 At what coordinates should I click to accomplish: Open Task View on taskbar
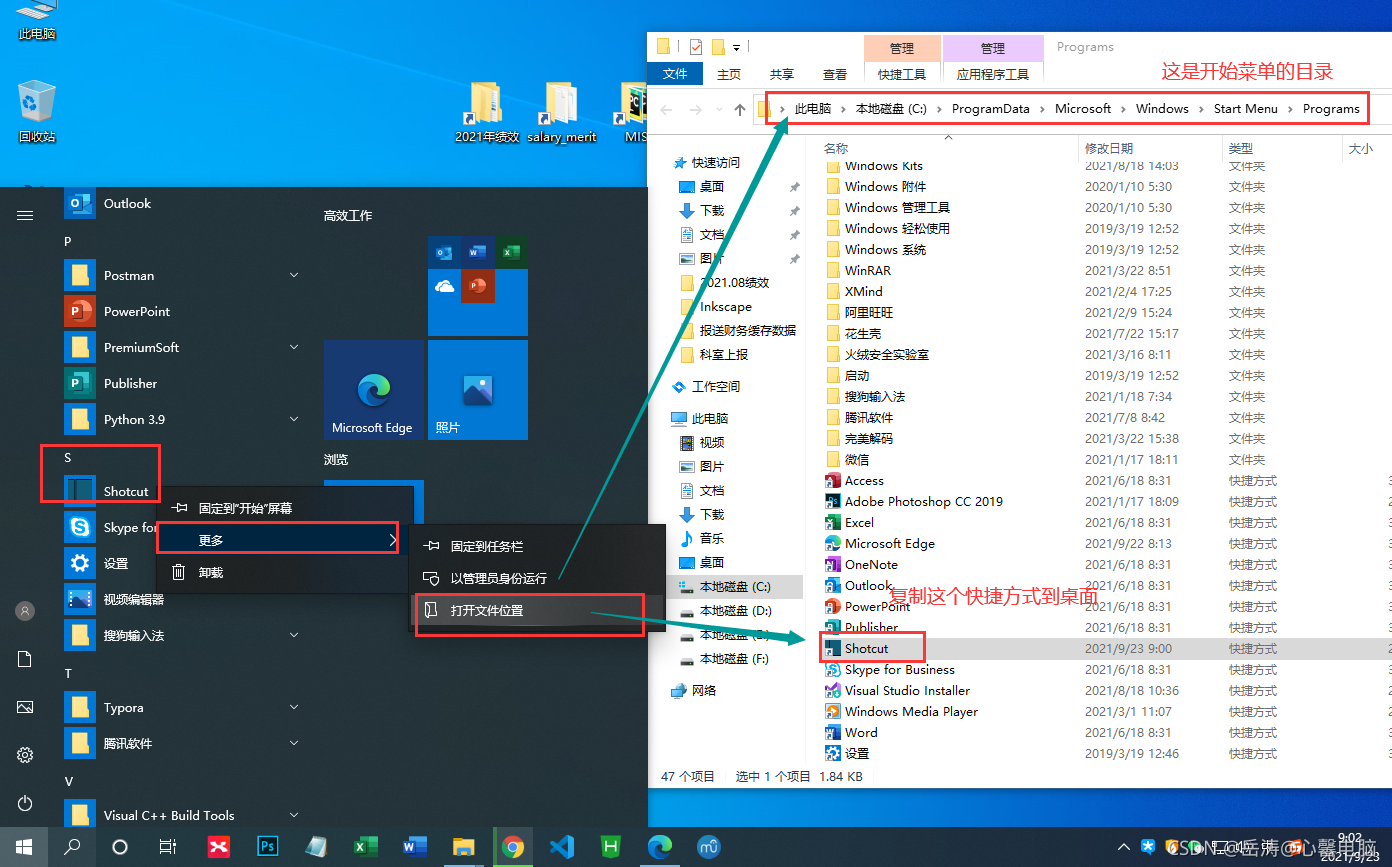click(x=168, y=847)
